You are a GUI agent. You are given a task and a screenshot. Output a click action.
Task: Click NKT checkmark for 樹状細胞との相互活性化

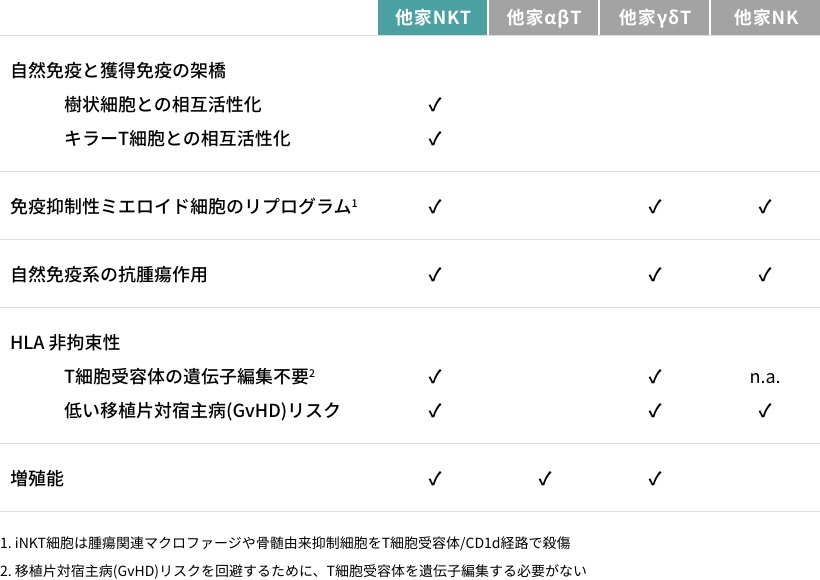tap(435, 105)
